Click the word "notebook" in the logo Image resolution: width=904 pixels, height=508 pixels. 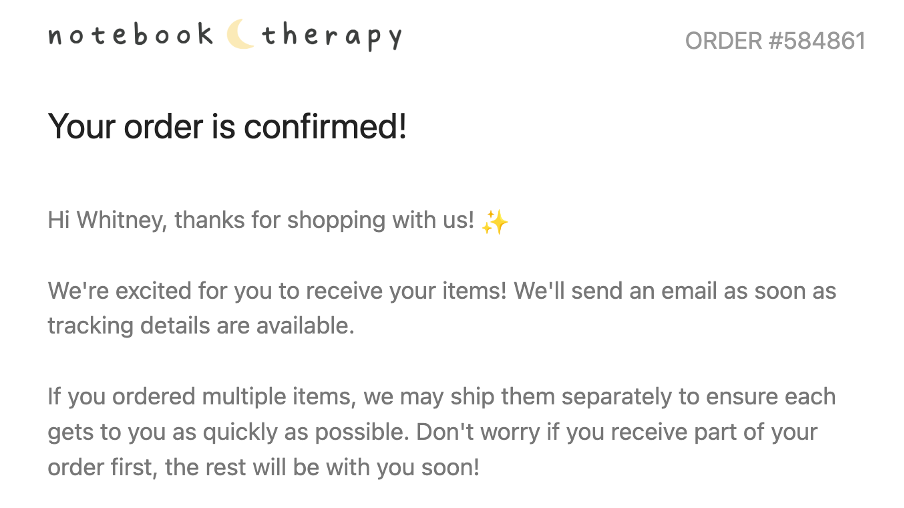[x=131, y=35]
